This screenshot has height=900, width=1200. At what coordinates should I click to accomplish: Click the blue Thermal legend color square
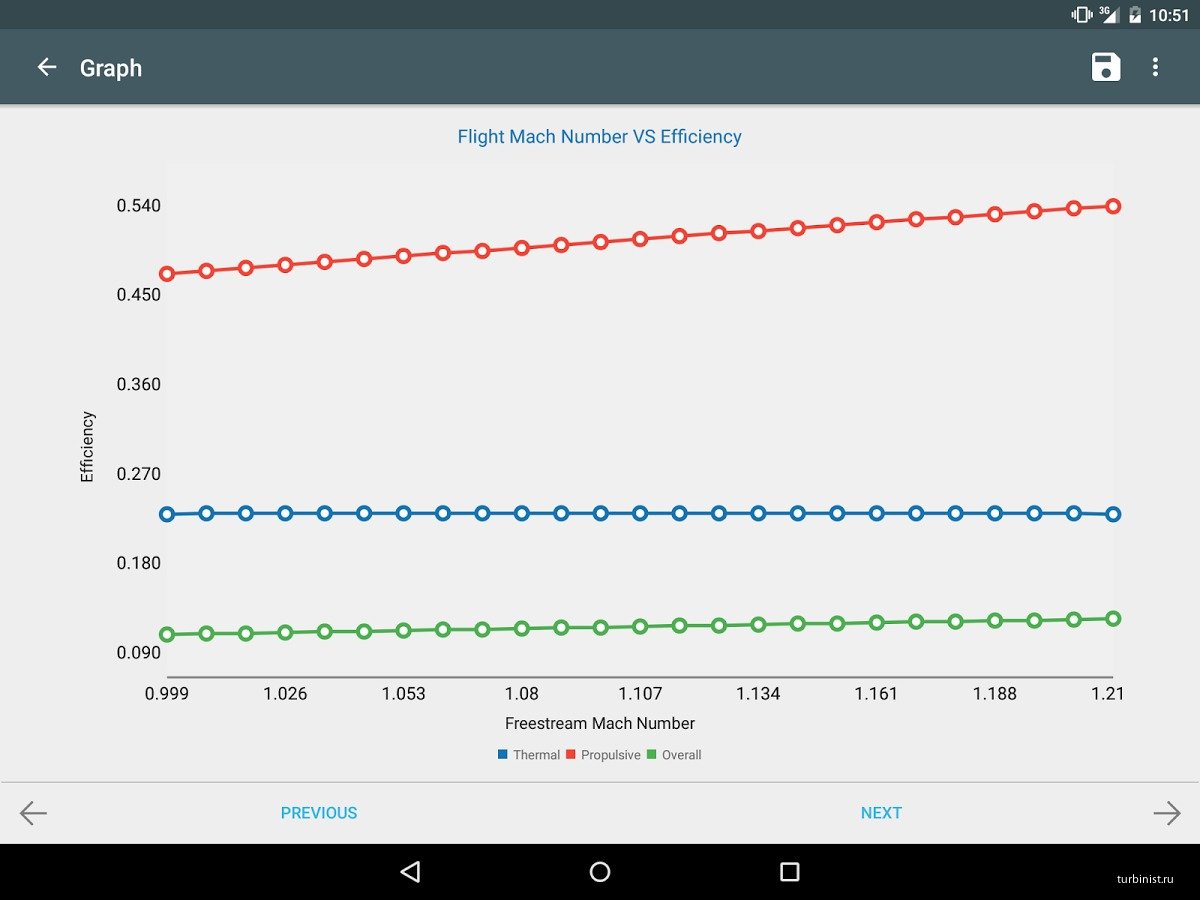tap(503, 755)
